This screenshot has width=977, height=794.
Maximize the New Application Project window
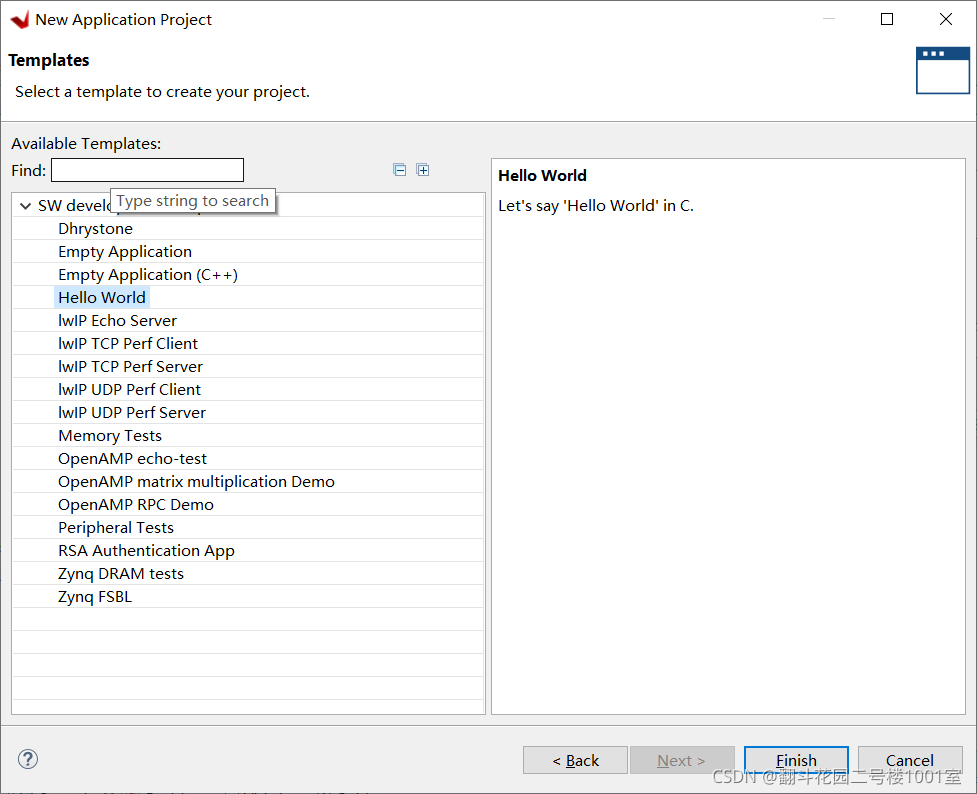pos(887,19)
